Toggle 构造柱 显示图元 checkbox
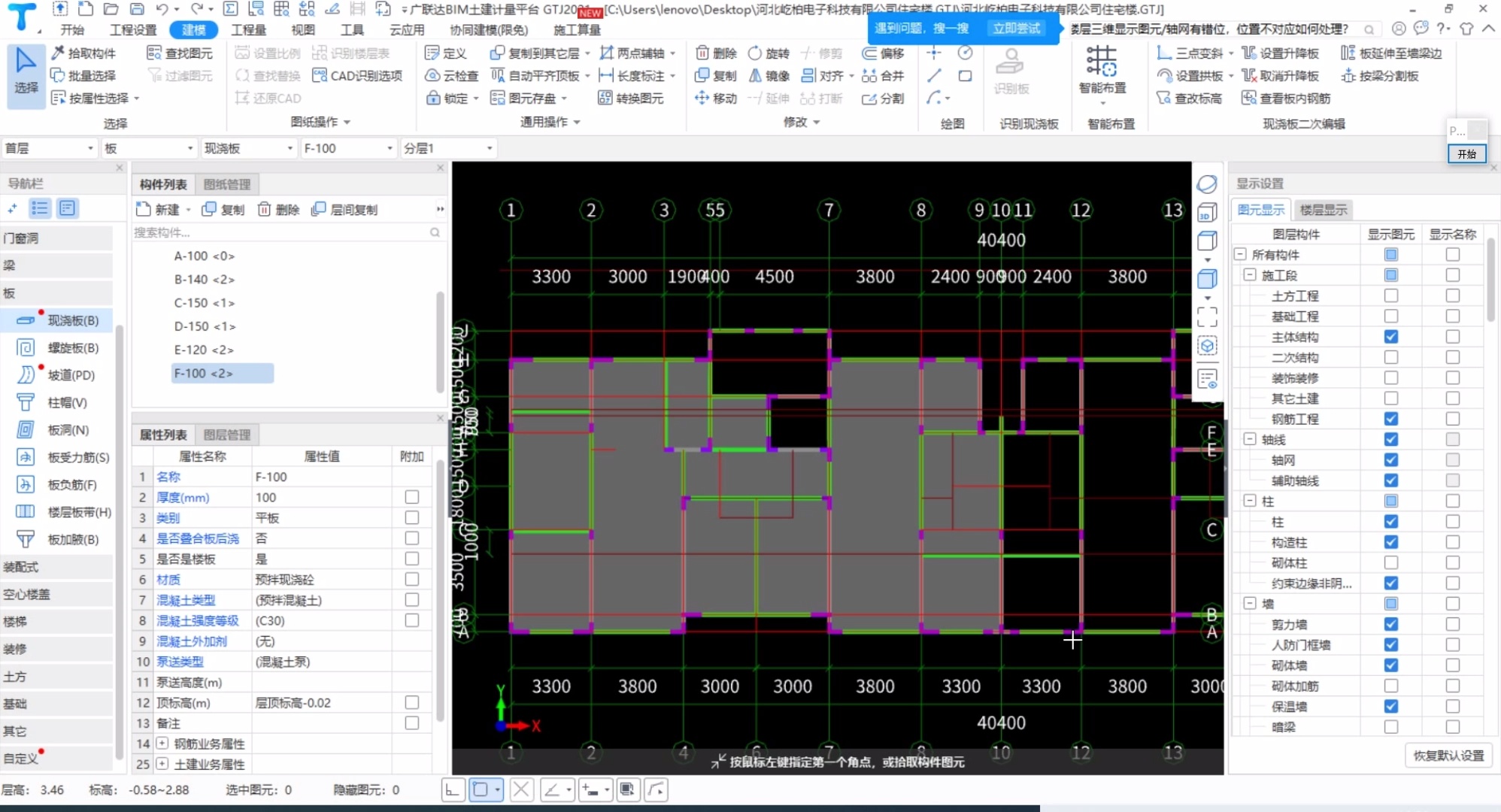 pos(1391,542)
